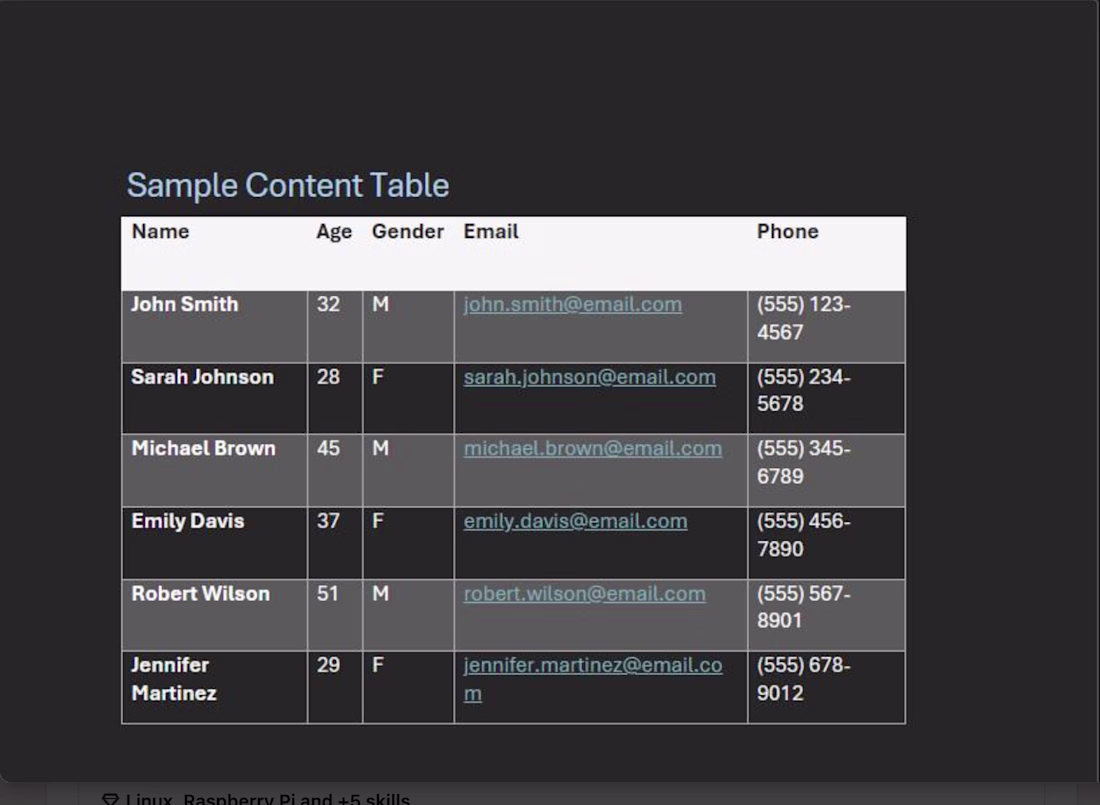
Task: Click the Jennifer Martinez name cell
Action: click(215, 687)
